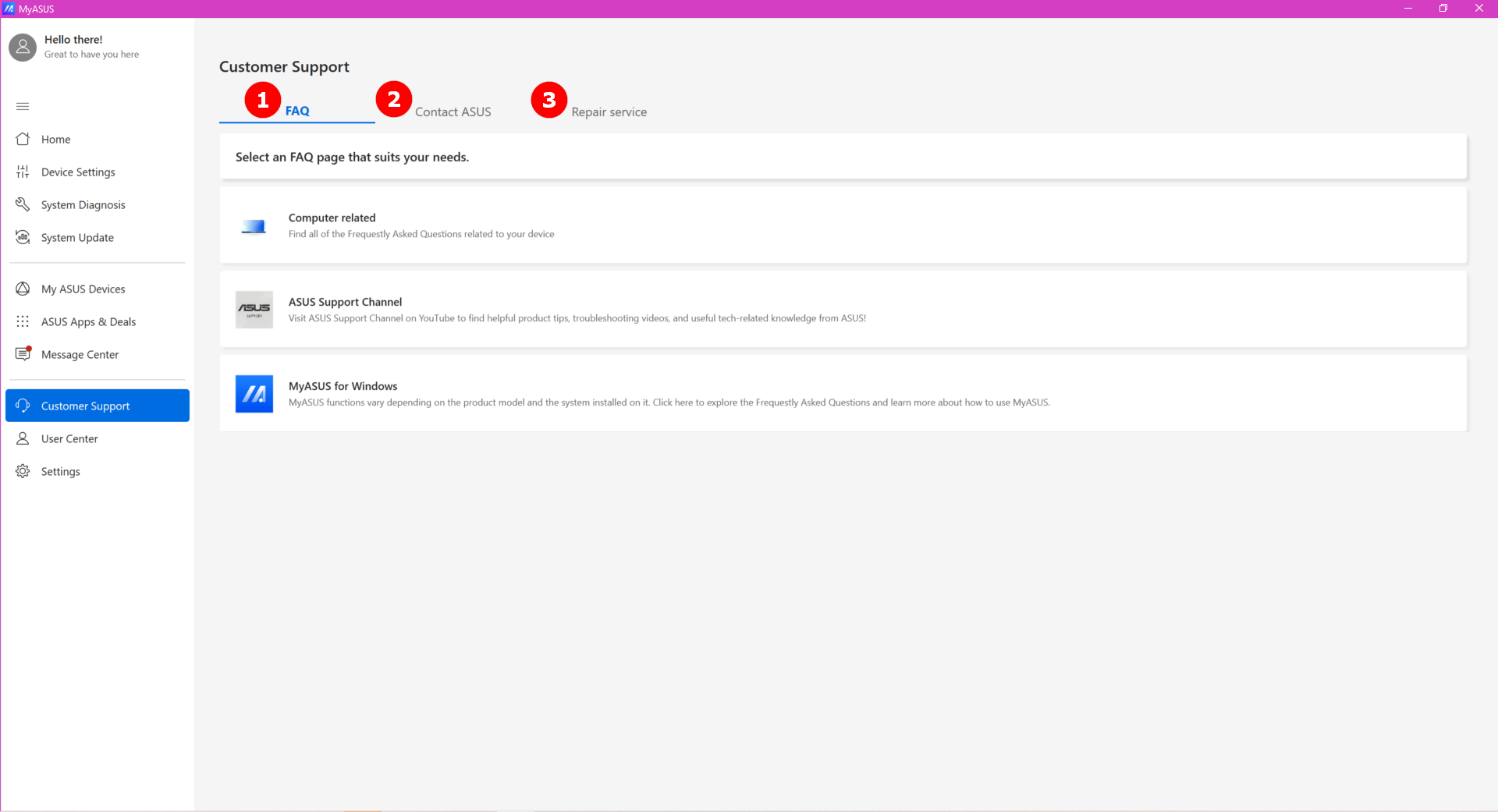This screenshot has width=1498, height=812.
Task: Click the laptop icon for Computer related
Action: pos(254,226)
